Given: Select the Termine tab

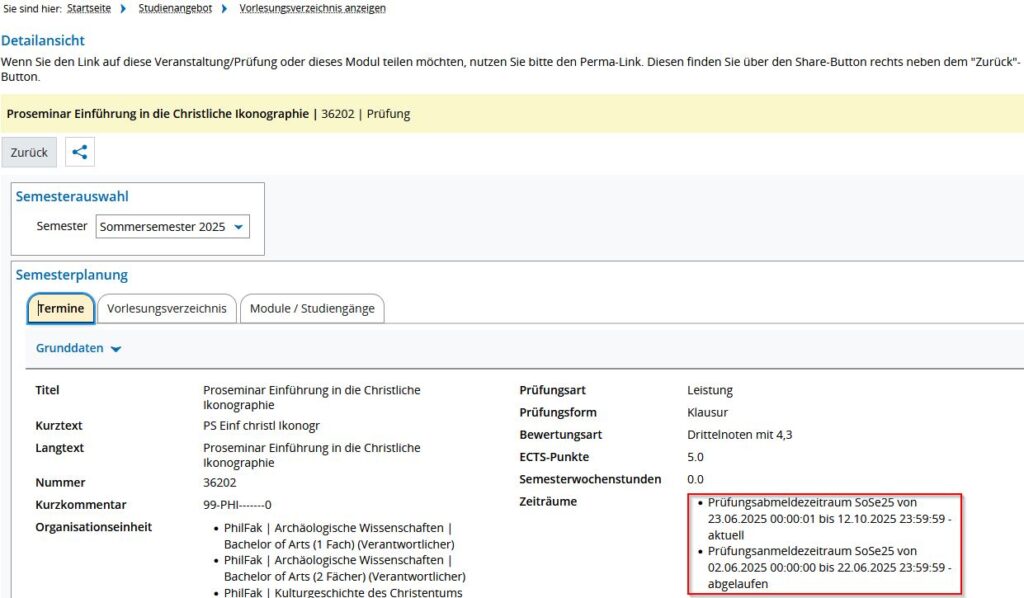Looking at the screenshot, I should point(61,308).
